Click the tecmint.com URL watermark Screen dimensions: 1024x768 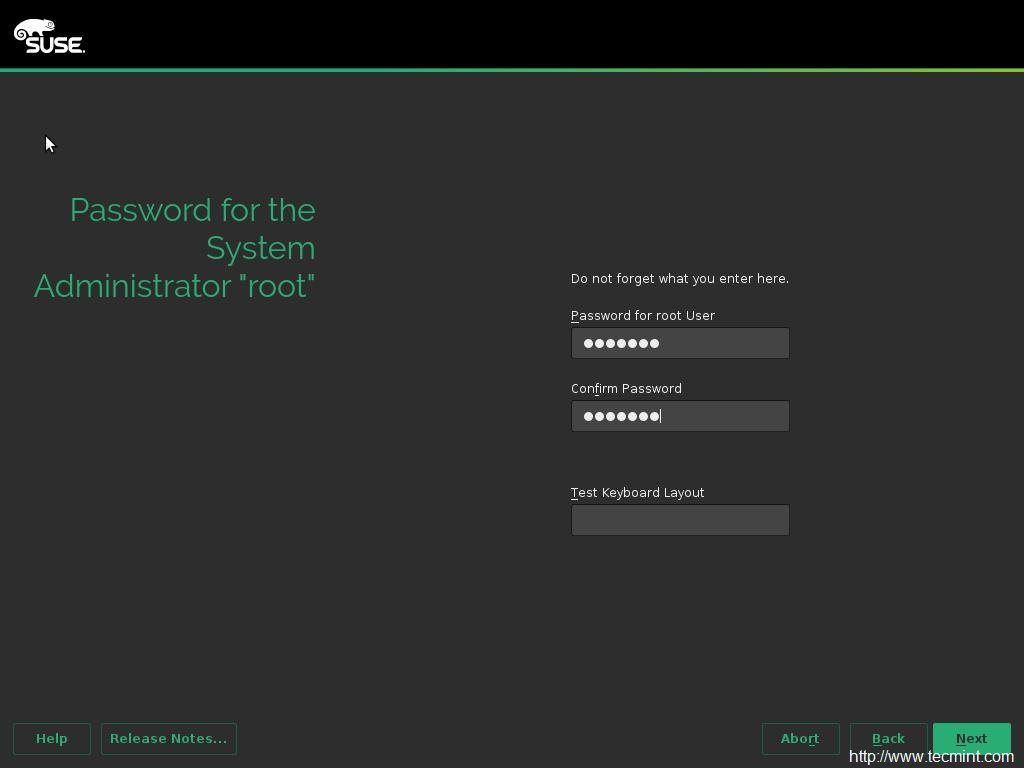(931, 757)
